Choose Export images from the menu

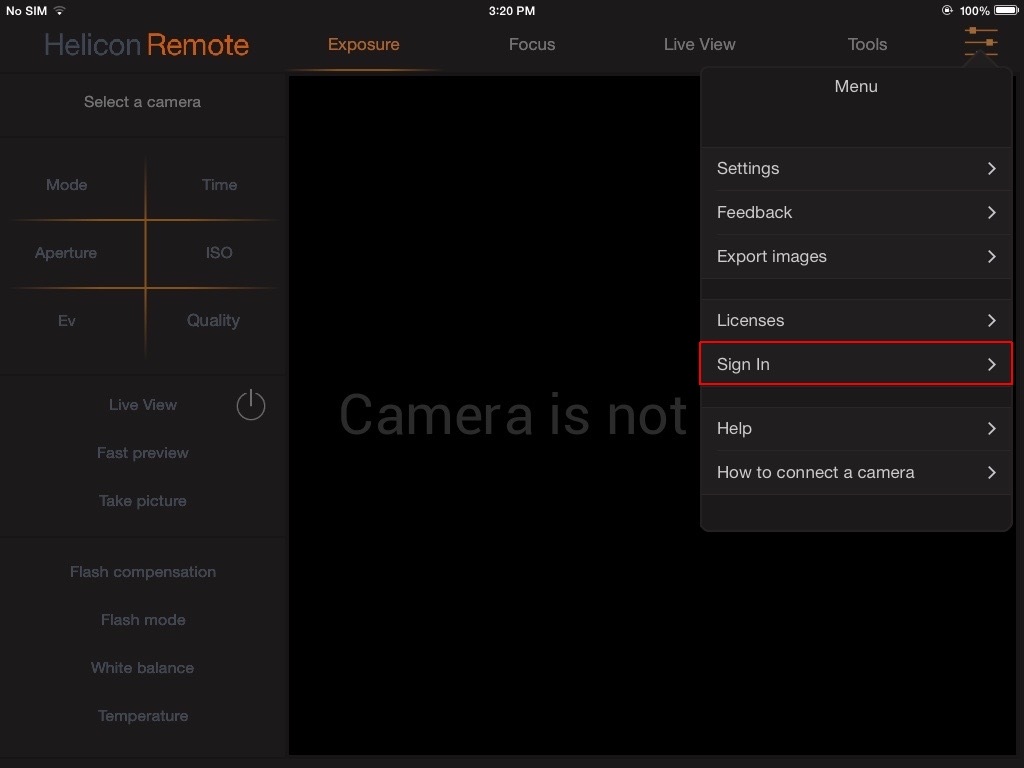[856, 256]
